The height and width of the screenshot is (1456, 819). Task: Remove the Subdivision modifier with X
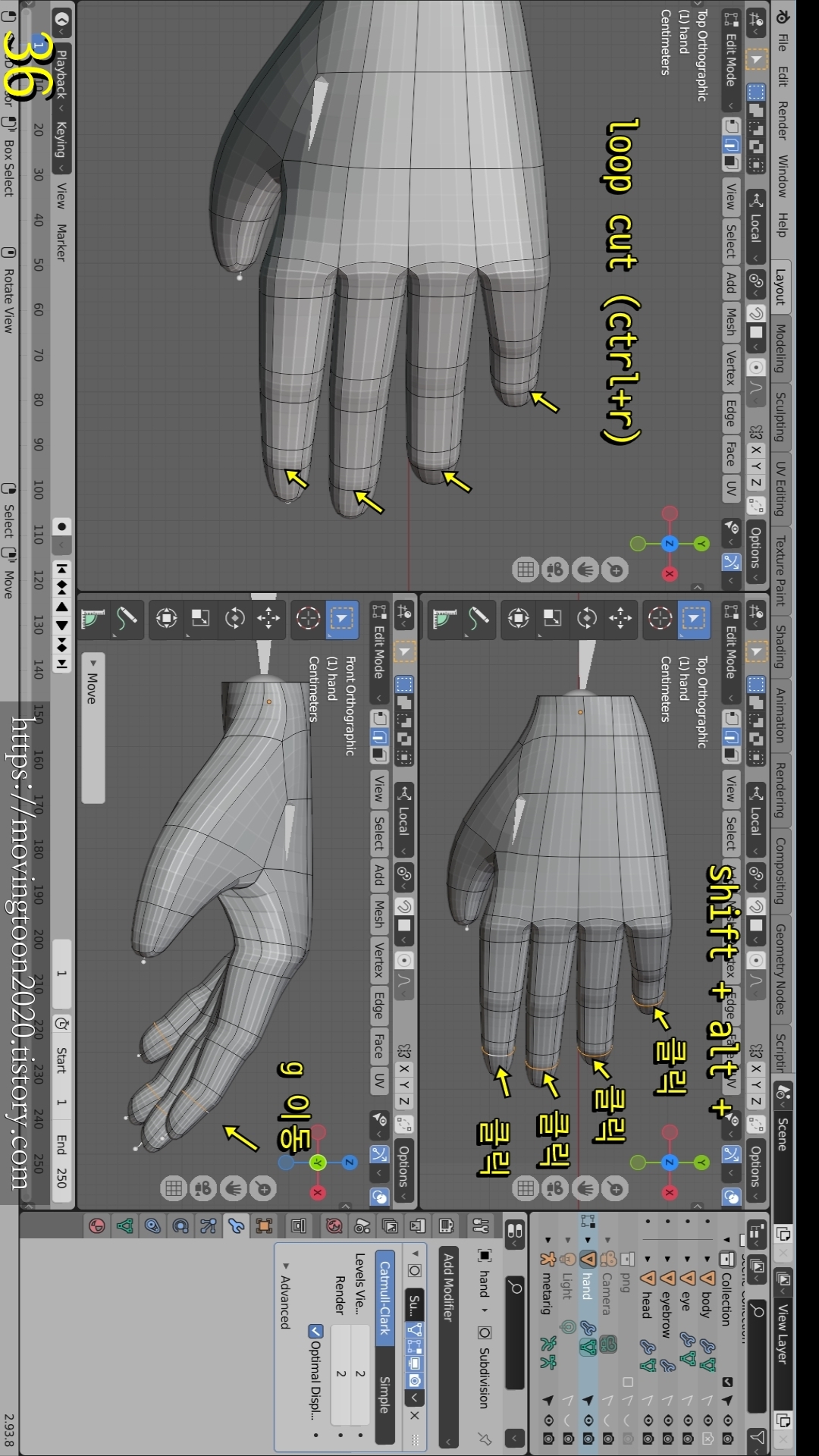coord(415,1415)
